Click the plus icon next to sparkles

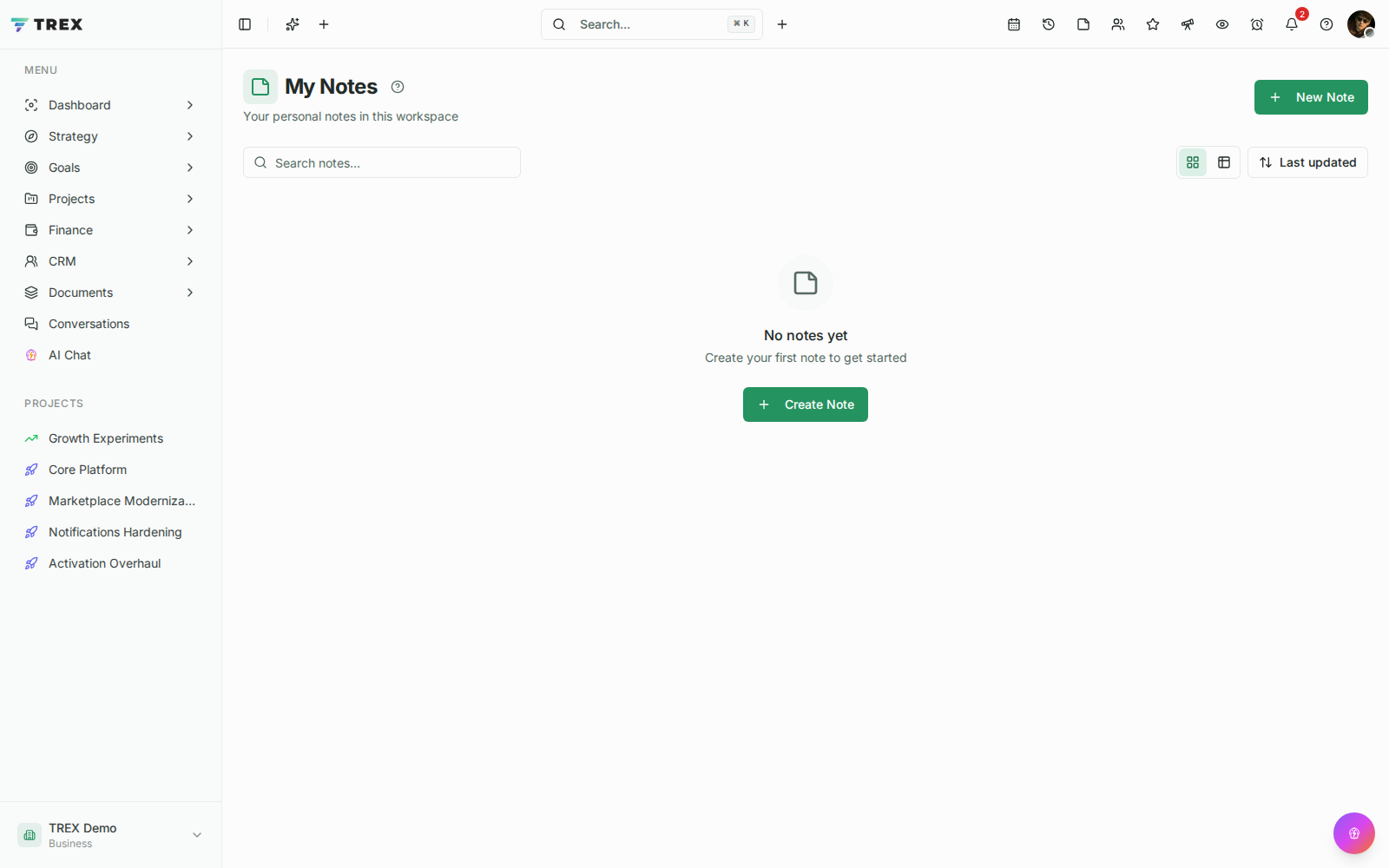(x=324, y=24)
